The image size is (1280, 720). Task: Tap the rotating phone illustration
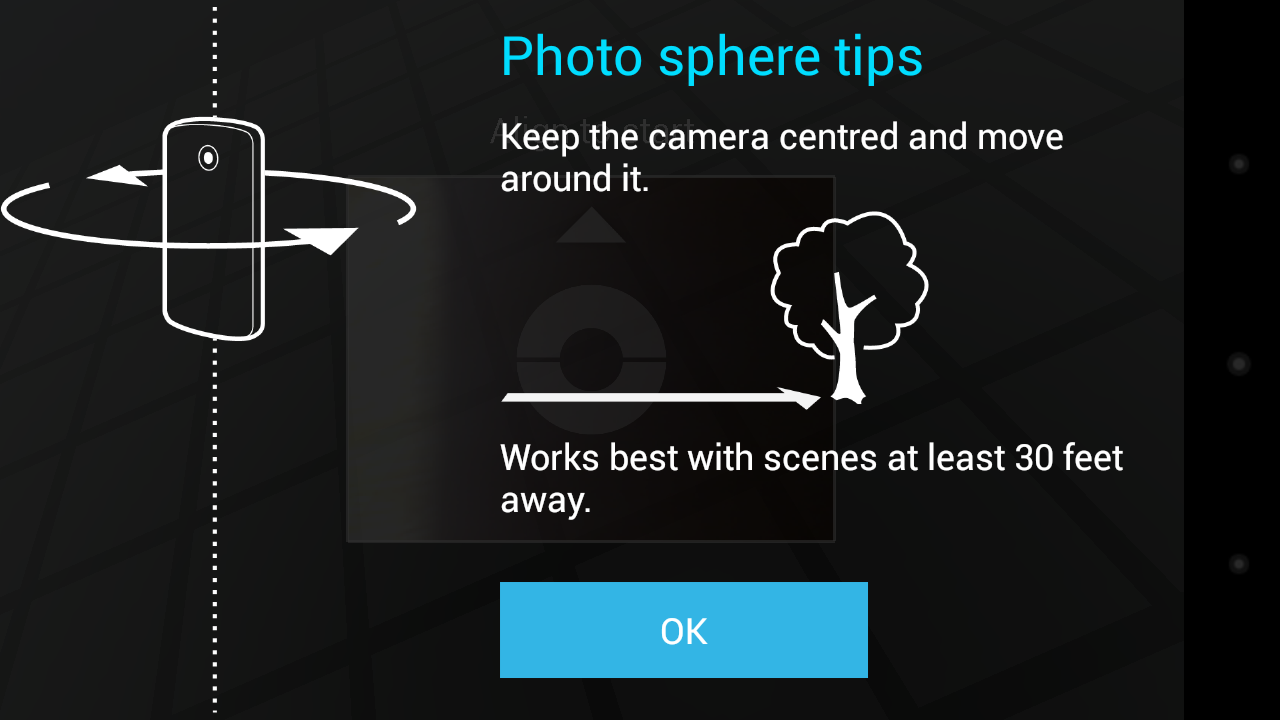[213, 230]
